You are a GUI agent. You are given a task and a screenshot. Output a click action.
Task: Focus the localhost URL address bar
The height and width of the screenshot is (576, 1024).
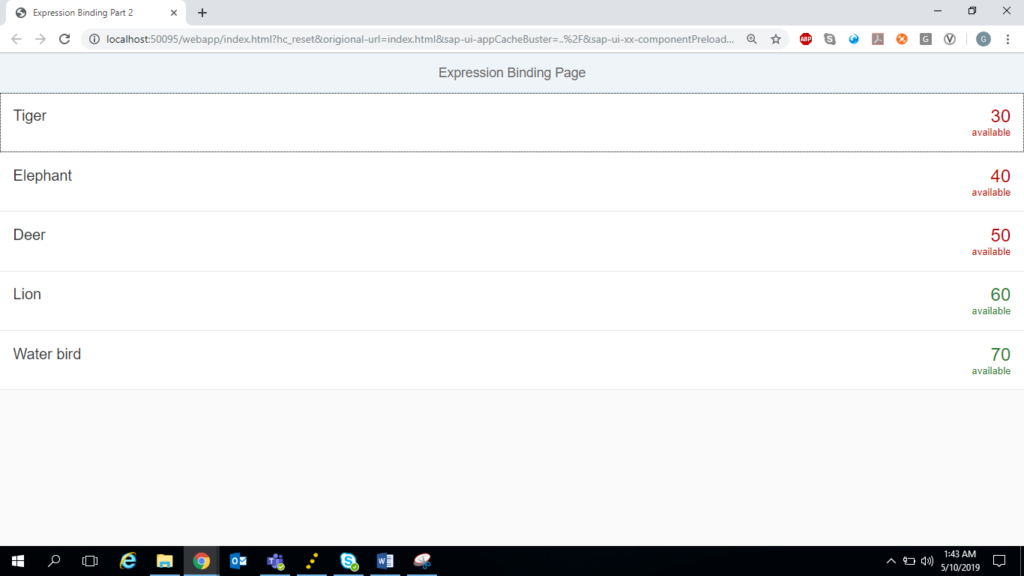tap(420, 39)
